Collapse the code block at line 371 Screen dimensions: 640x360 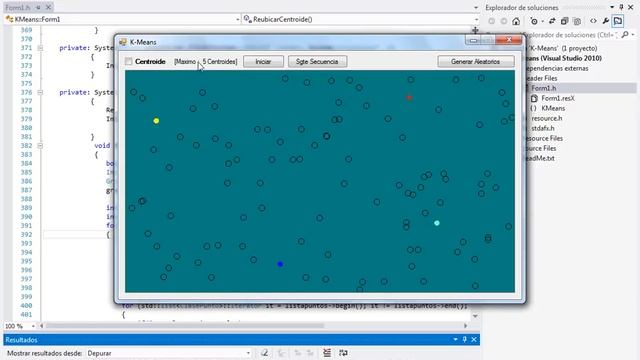click(x=40, y=48)
